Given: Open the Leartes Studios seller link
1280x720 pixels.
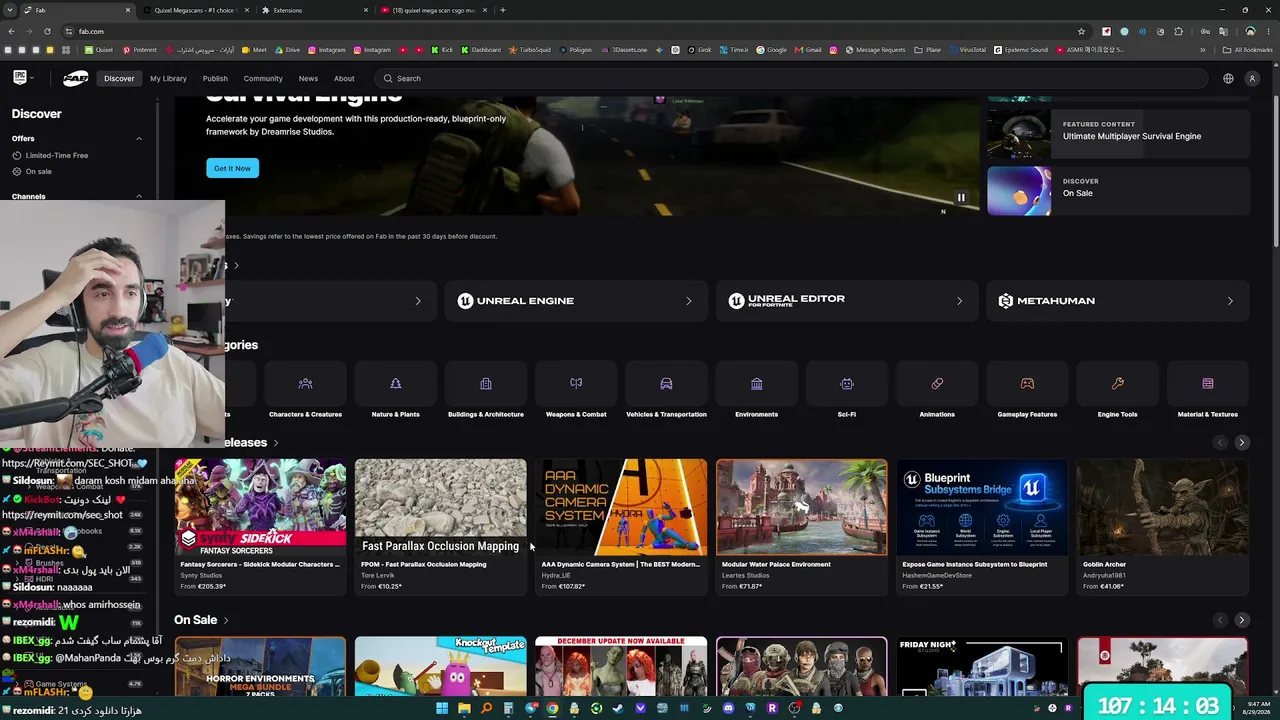Looking at the screenshot, I should coord(745,575).
